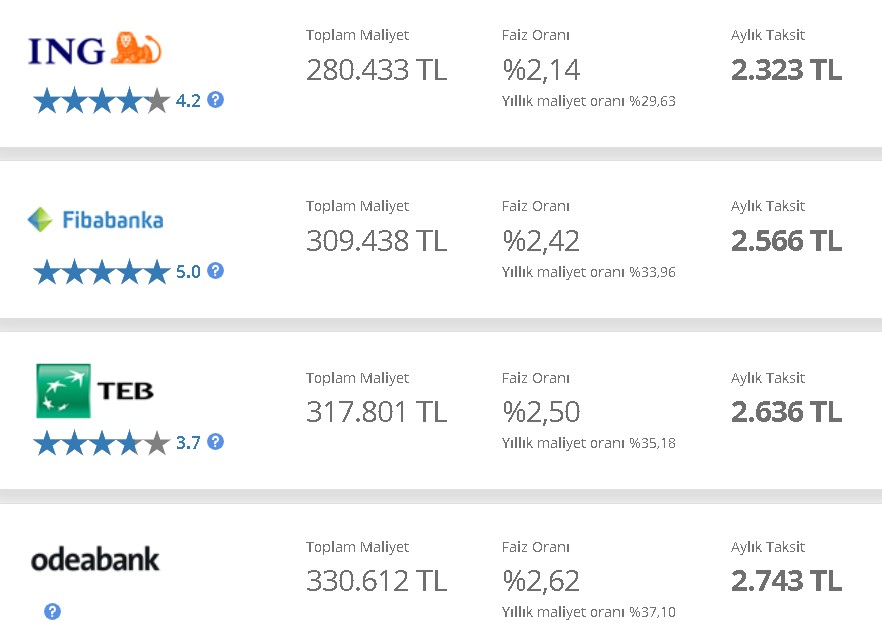Select Fibabanka monthly installment 2.566 TL

point(786,241)
